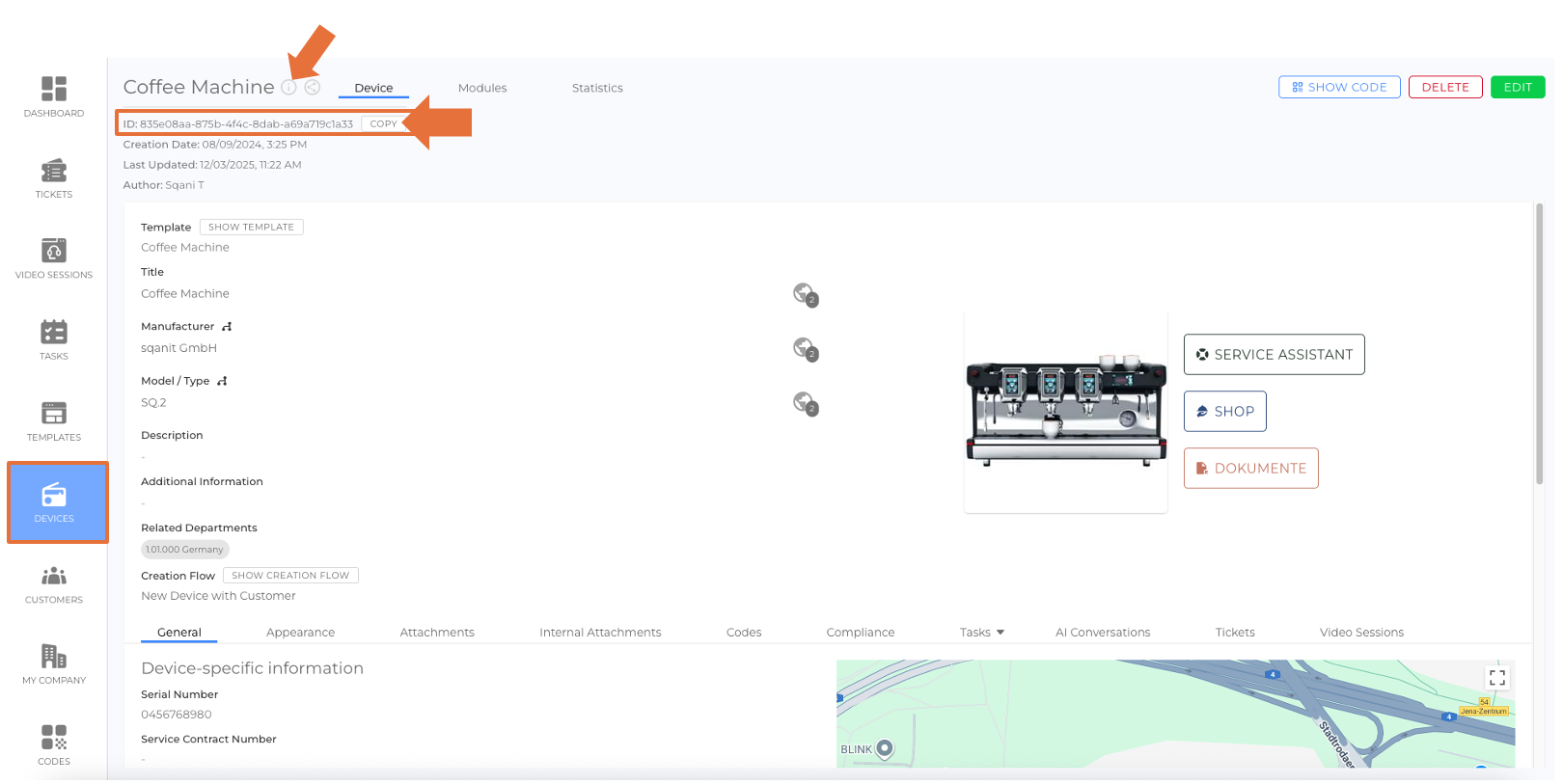The width and height of the screenshot is (1563, 784).
Task: Click the Show Code button
Action: pos(1339,87)
